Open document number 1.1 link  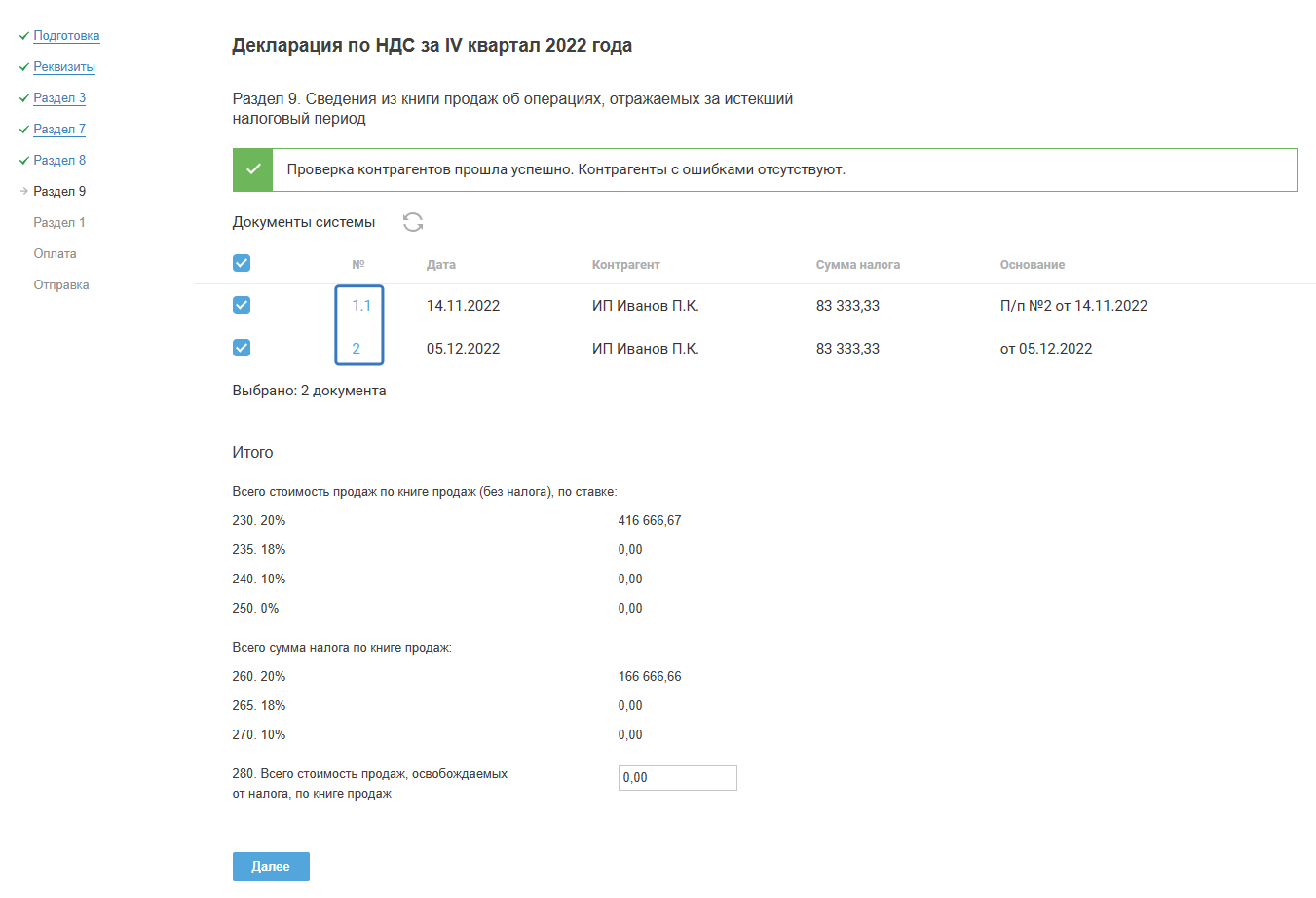[x=361, y=306]
